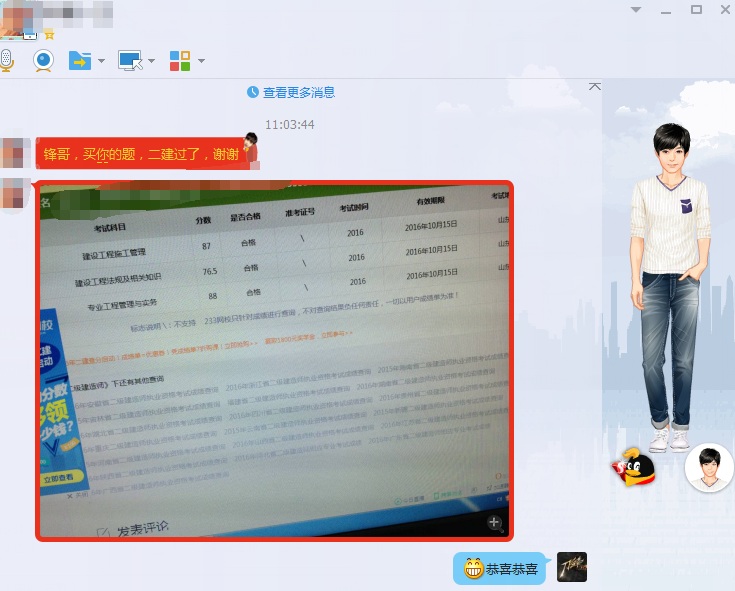The width and height of the screenshot is (735, 591).
Task: Open the send file folder icon
Action: (80, 60)
